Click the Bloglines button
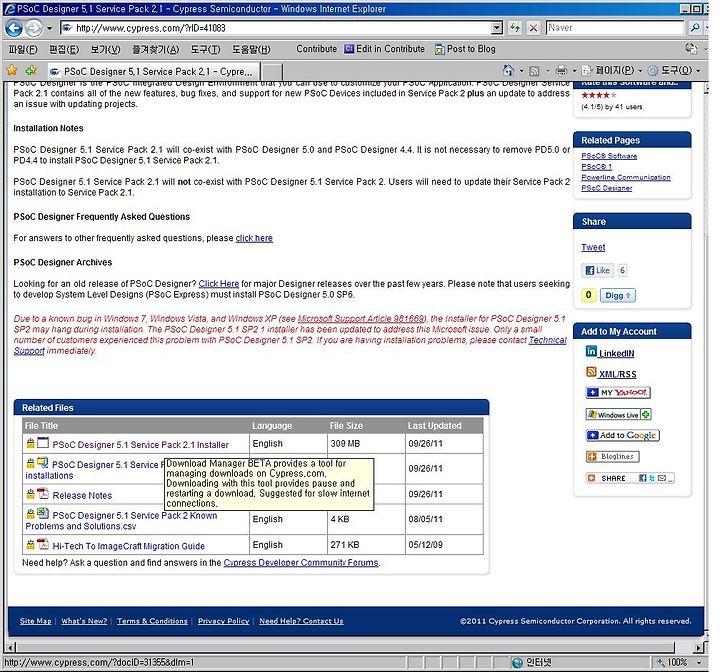The width and height of the screenshot is (720, 672). (613, 457)
